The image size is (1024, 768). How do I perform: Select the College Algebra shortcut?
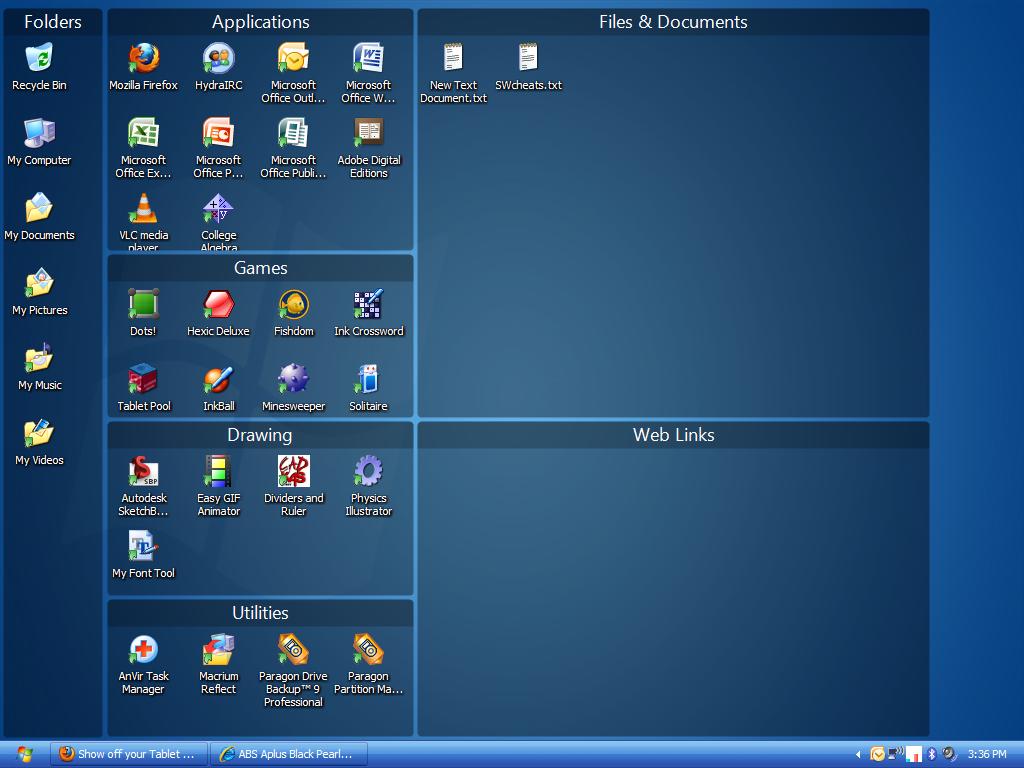[x=218, y=208]
